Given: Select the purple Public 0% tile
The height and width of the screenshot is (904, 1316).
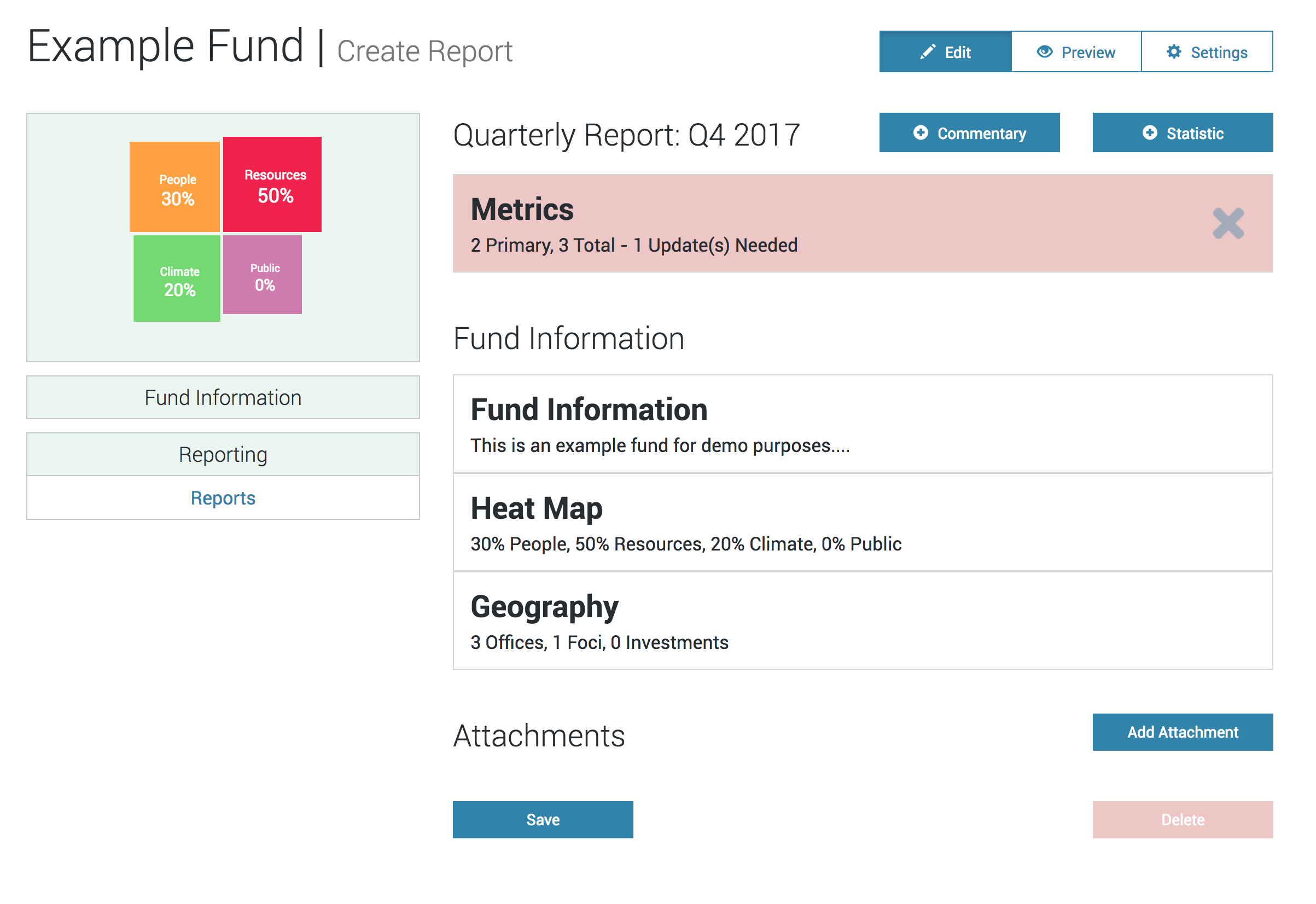Looking at the screenshot, I should tap(262, 275).
